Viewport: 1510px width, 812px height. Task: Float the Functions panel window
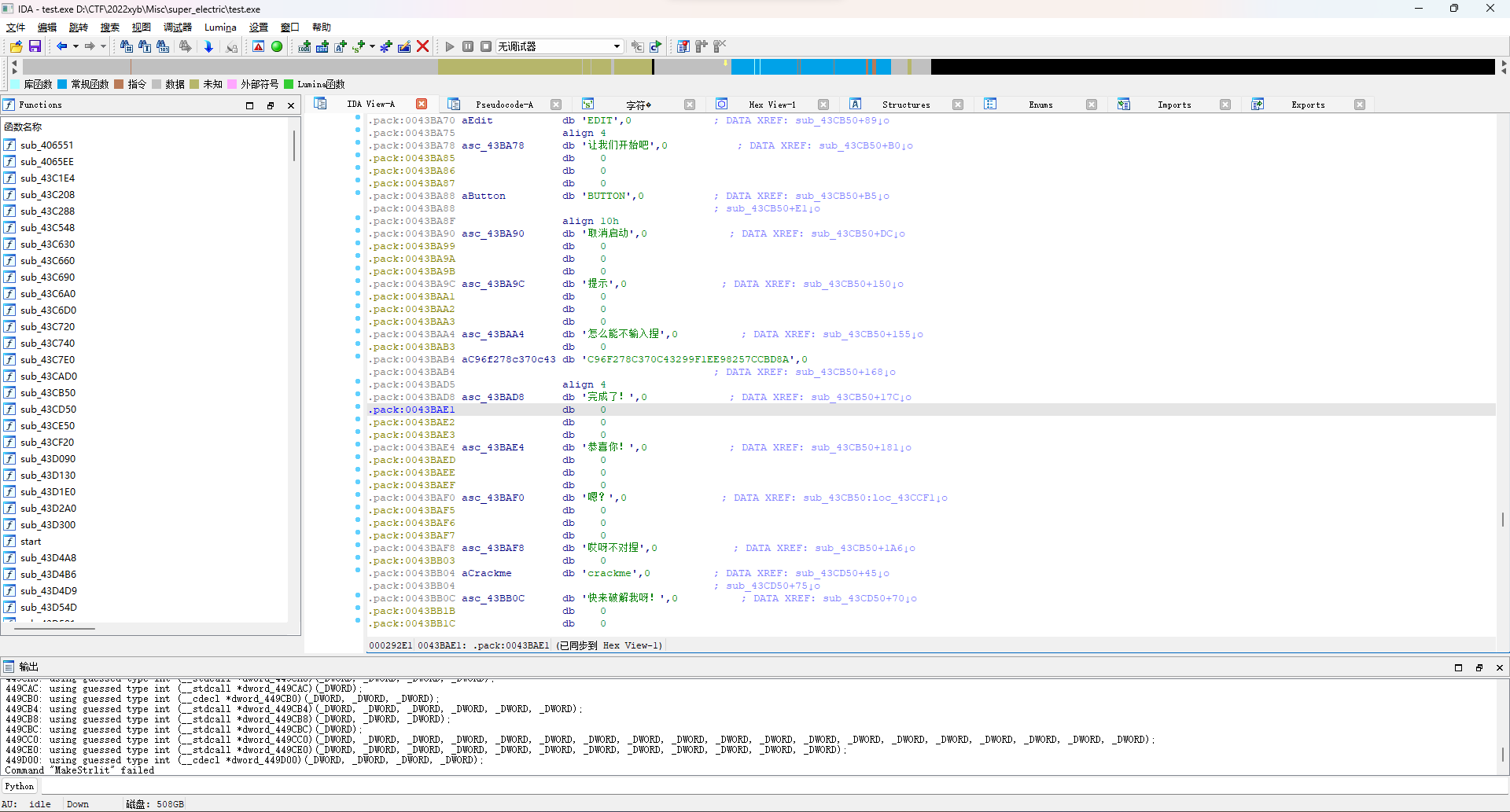[x=271, y=105]
